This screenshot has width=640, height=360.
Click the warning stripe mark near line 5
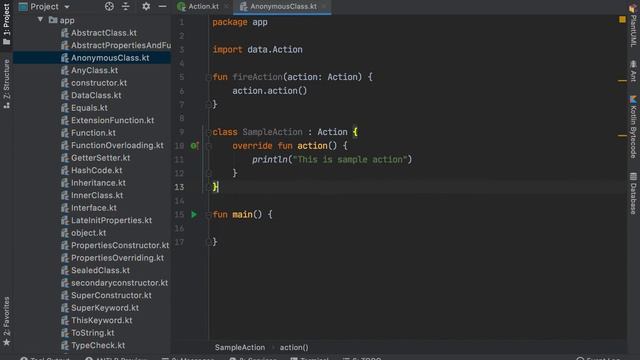tap(622, 81)
